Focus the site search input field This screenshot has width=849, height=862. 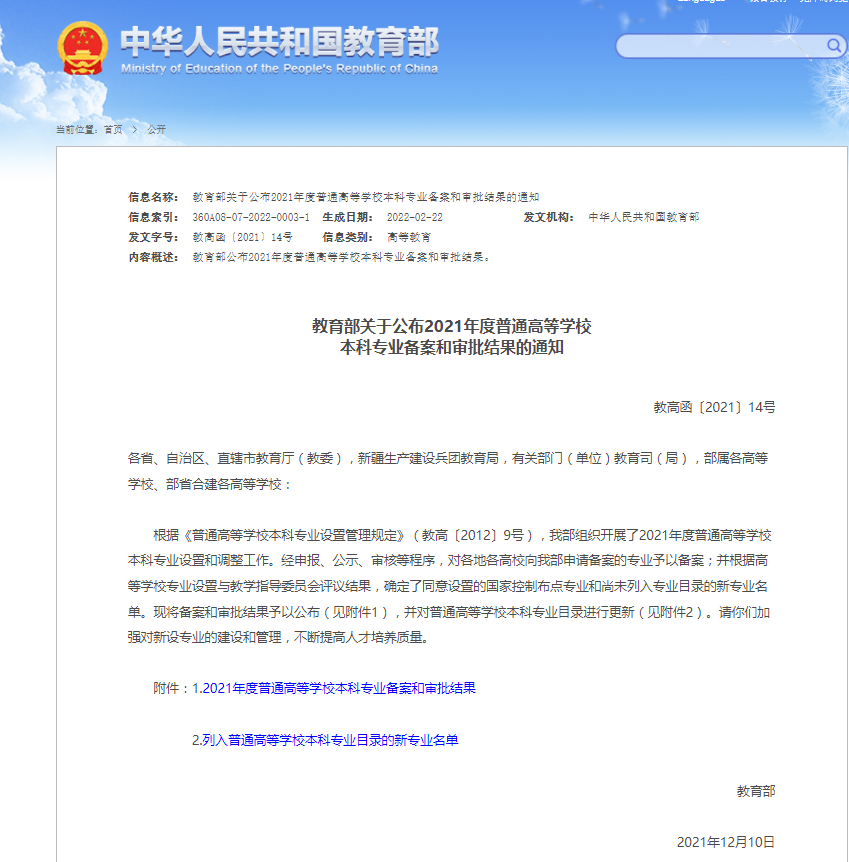click(x=720, y=46)
